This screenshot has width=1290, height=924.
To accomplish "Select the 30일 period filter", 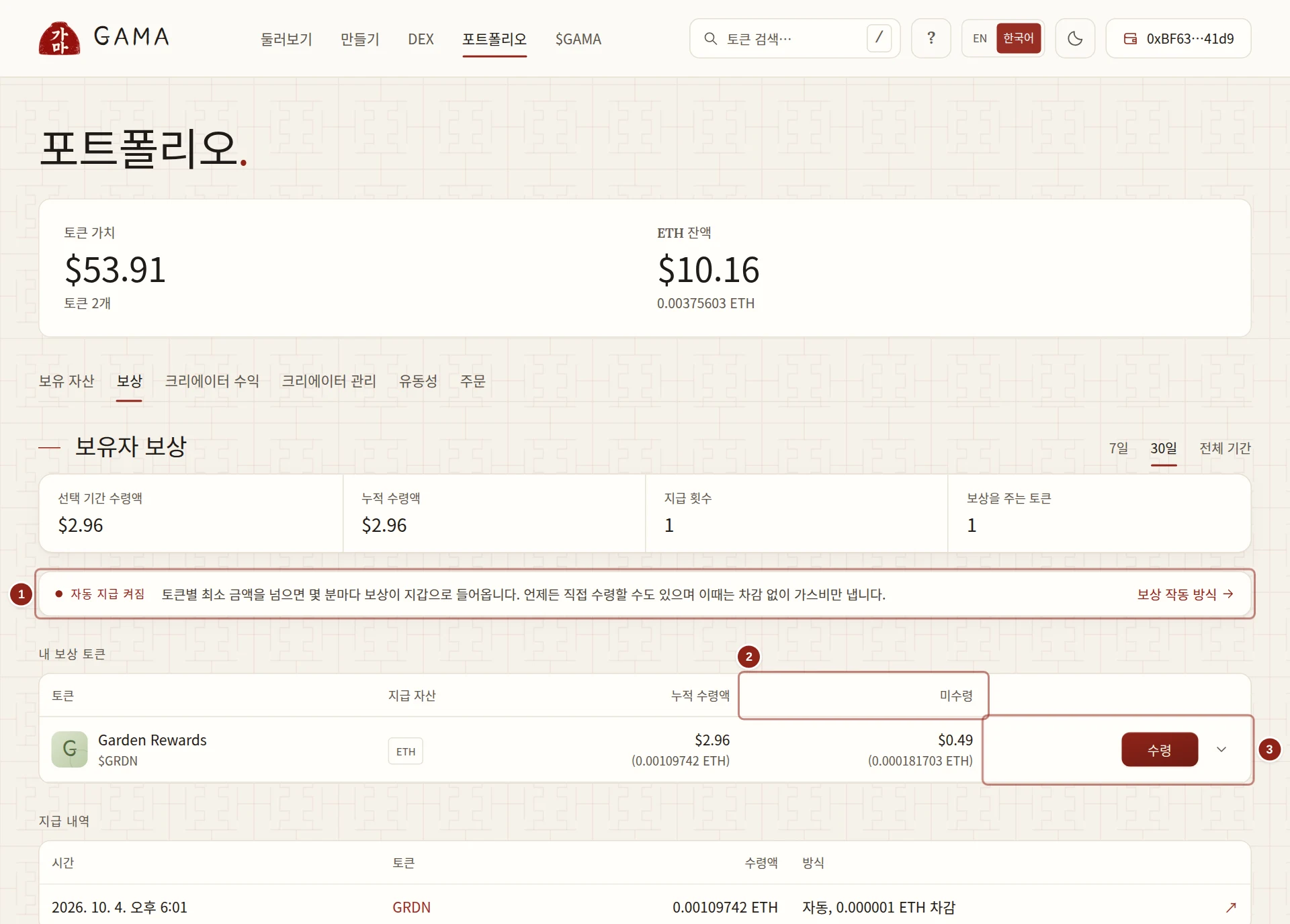I will coord(1163,448).
